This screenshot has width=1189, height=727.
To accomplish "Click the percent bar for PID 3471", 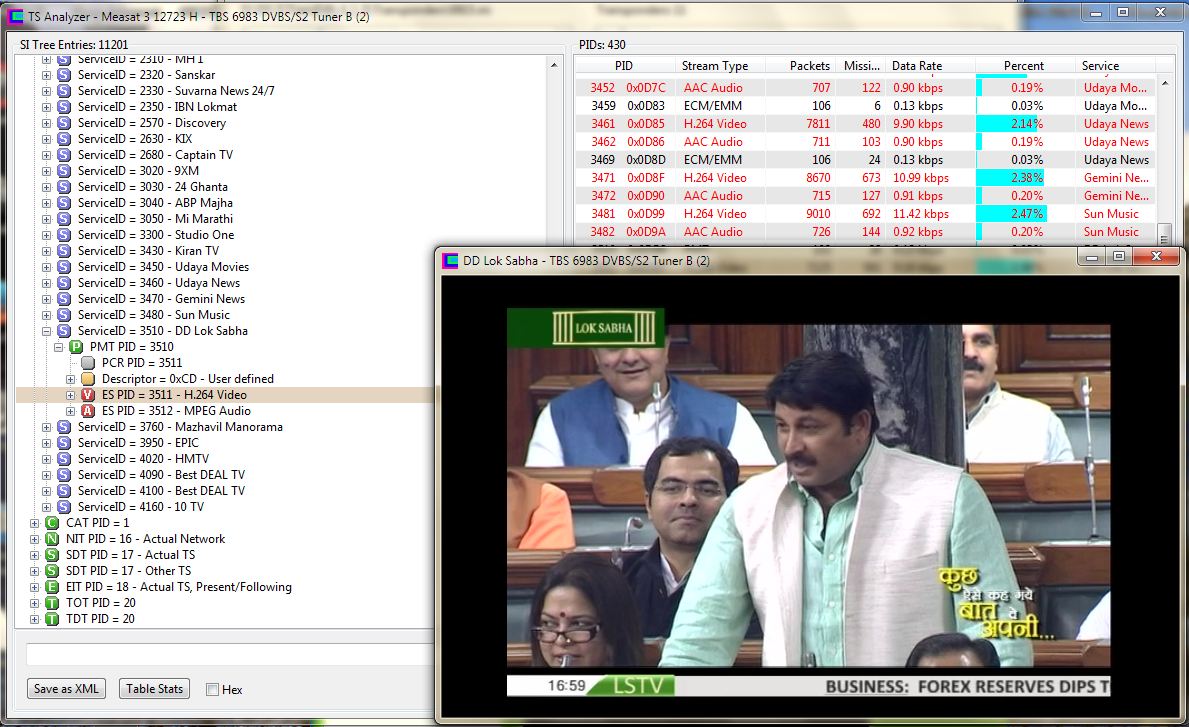I will (1010, 177).
